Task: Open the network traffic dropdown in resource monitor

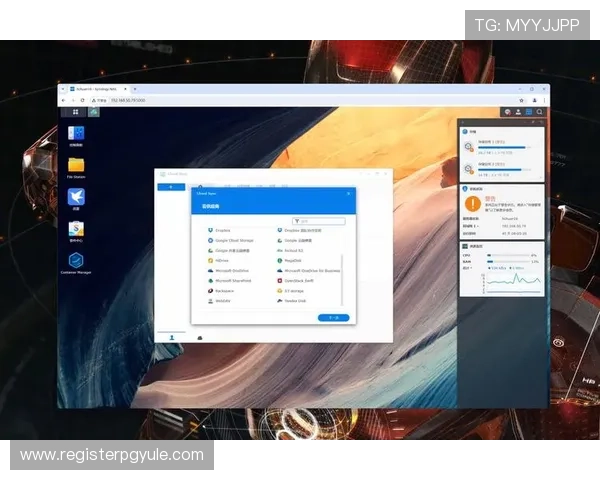Action: coord(467,268)
